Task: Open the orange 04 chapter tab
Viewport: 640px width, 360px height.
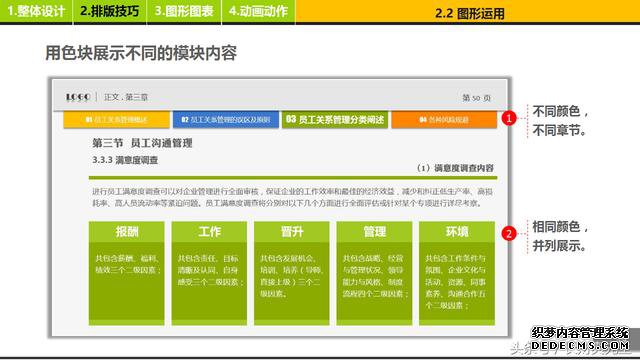Action: click(444, 120)
